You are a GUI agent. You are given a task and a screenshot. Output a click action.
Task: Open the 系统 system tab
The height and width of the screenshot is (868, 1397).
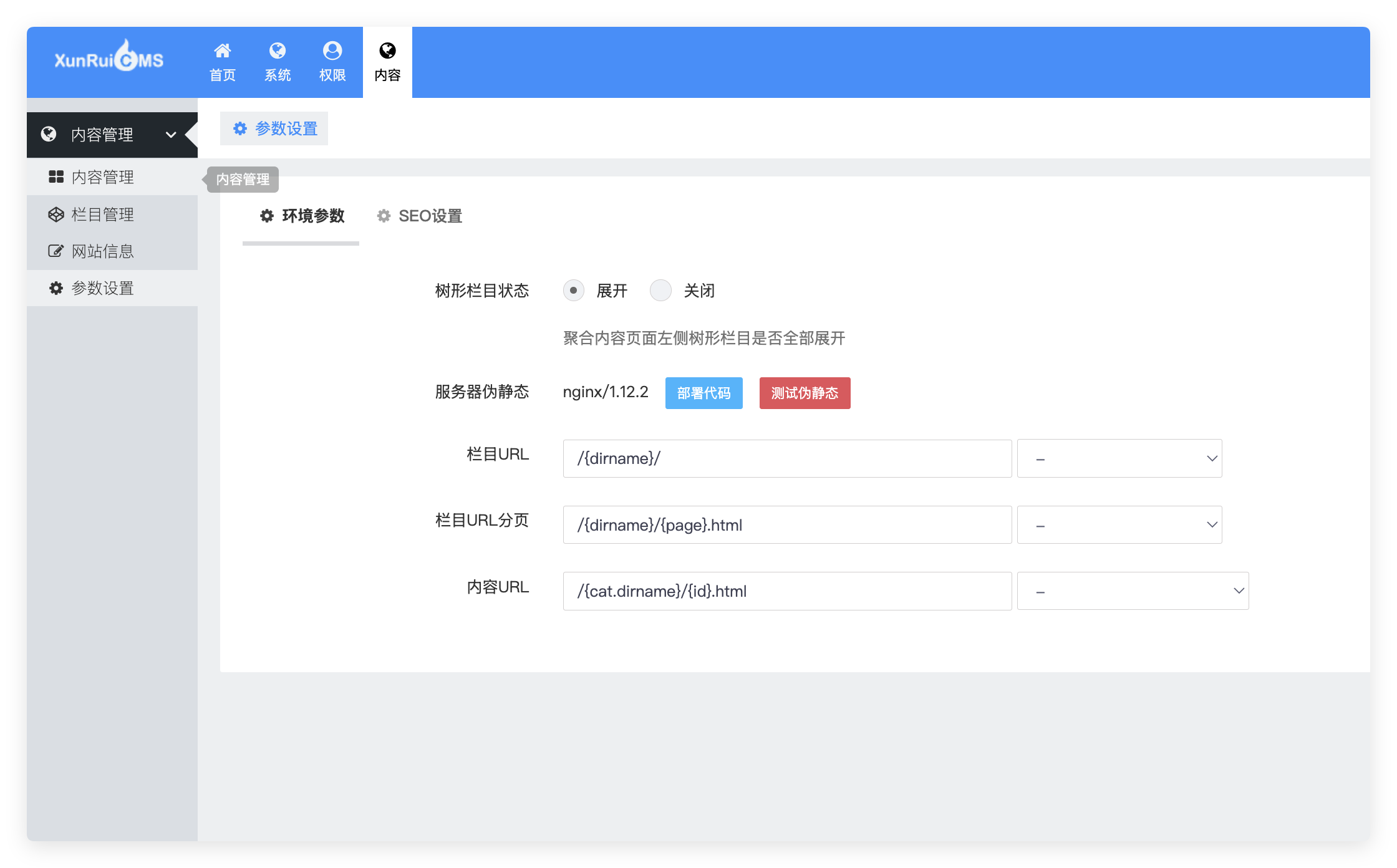pos(278,62)
